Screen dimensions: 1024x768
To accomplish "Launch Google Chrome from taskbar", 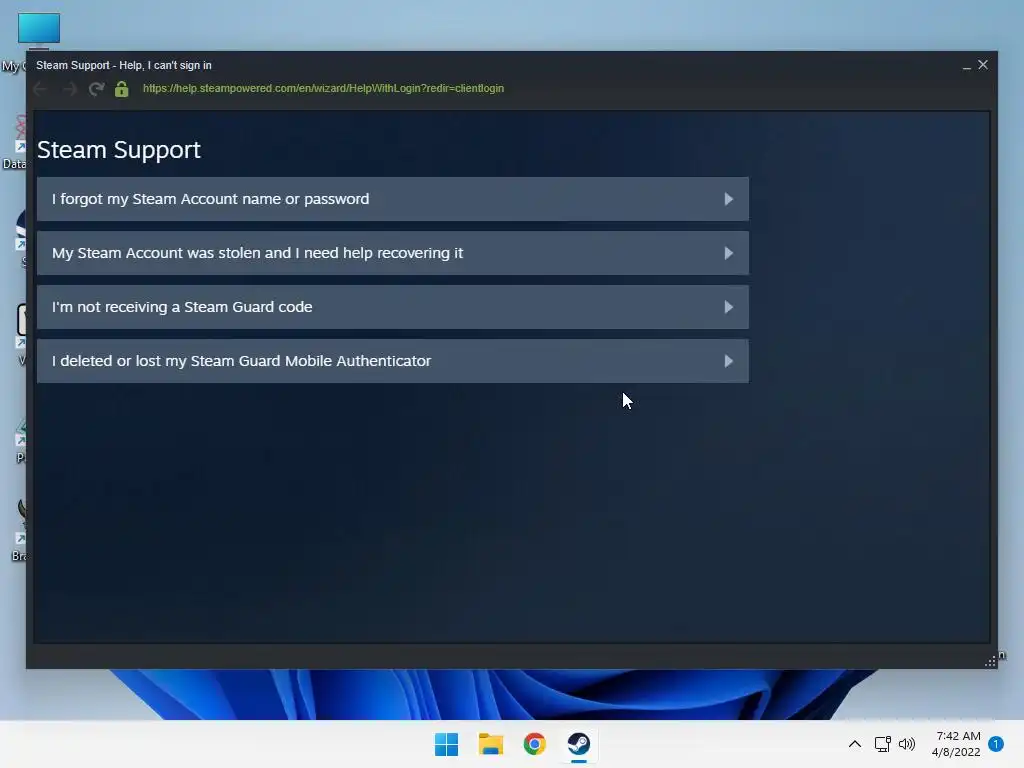I will pos(534,744).
